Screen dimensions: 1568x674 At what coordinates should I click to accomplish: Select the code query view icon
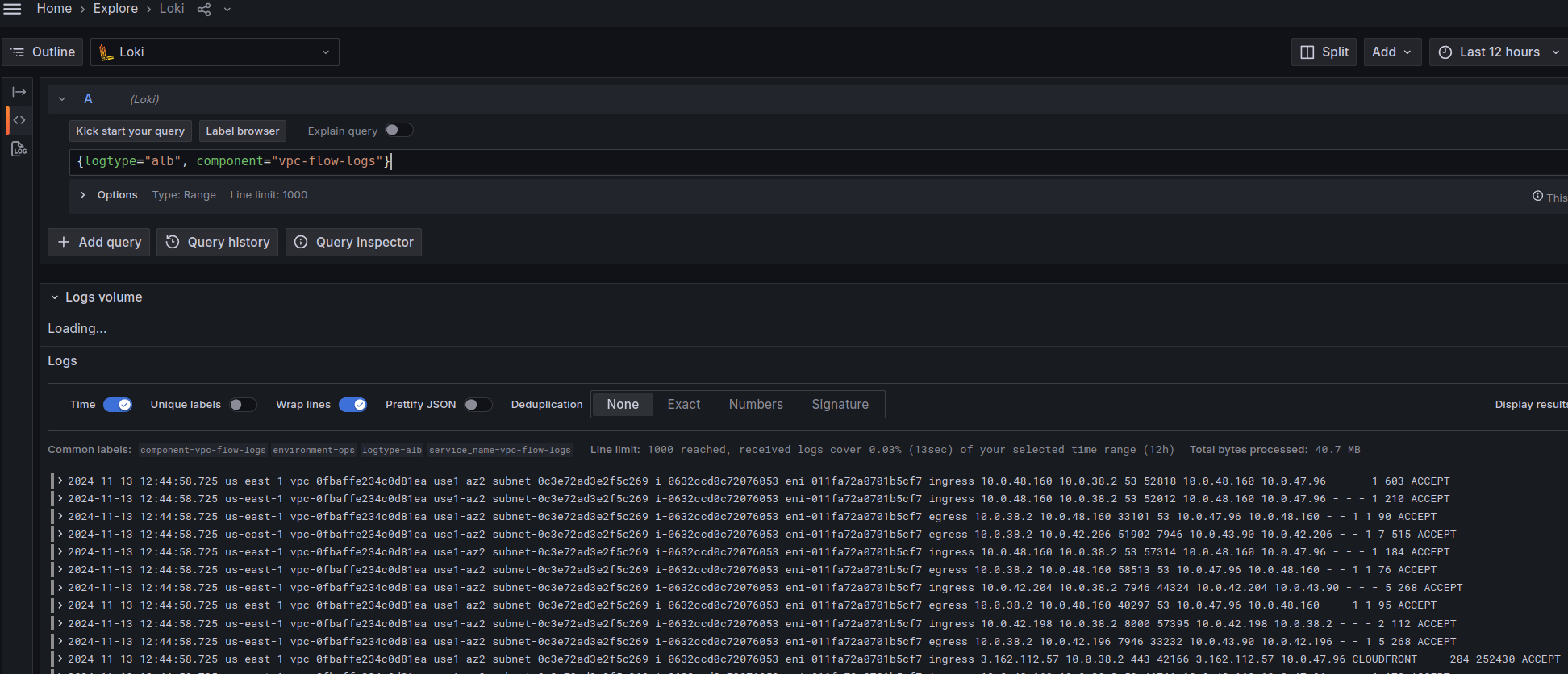coord(19,120)
